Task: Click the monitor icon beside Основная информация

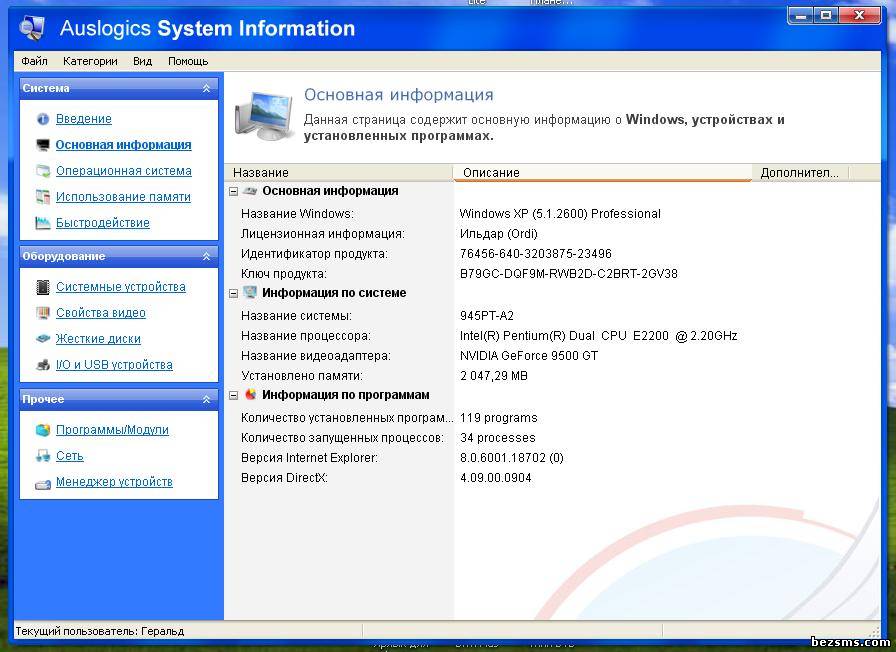Action: [x=43, y=145]
